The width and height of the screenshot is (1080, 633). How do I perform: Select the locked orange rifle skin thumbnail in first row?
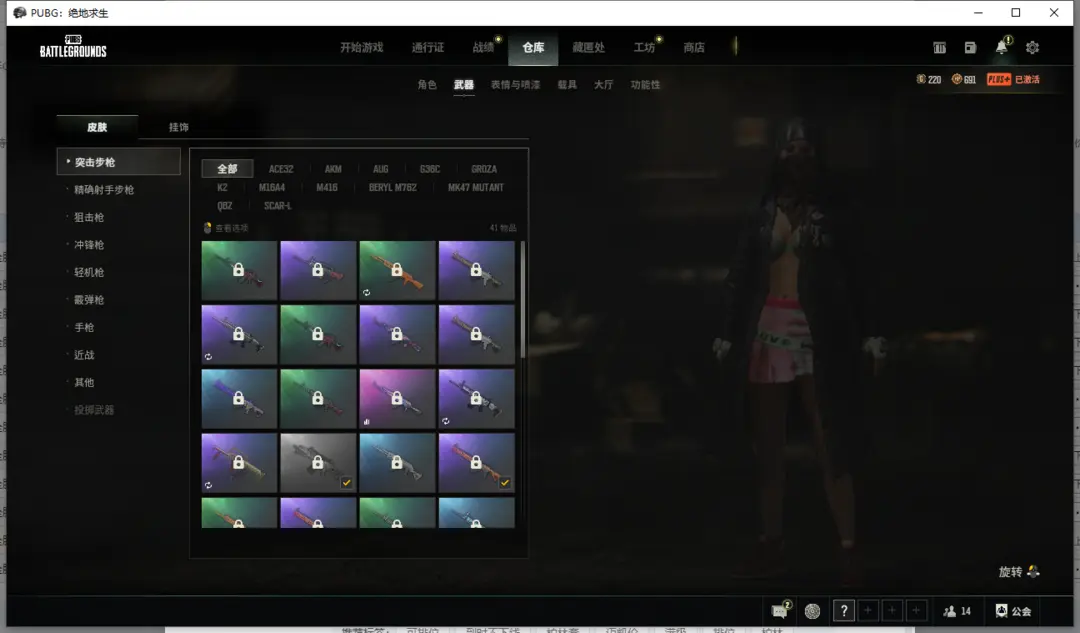pyautogui.click(x=397, y=270)
